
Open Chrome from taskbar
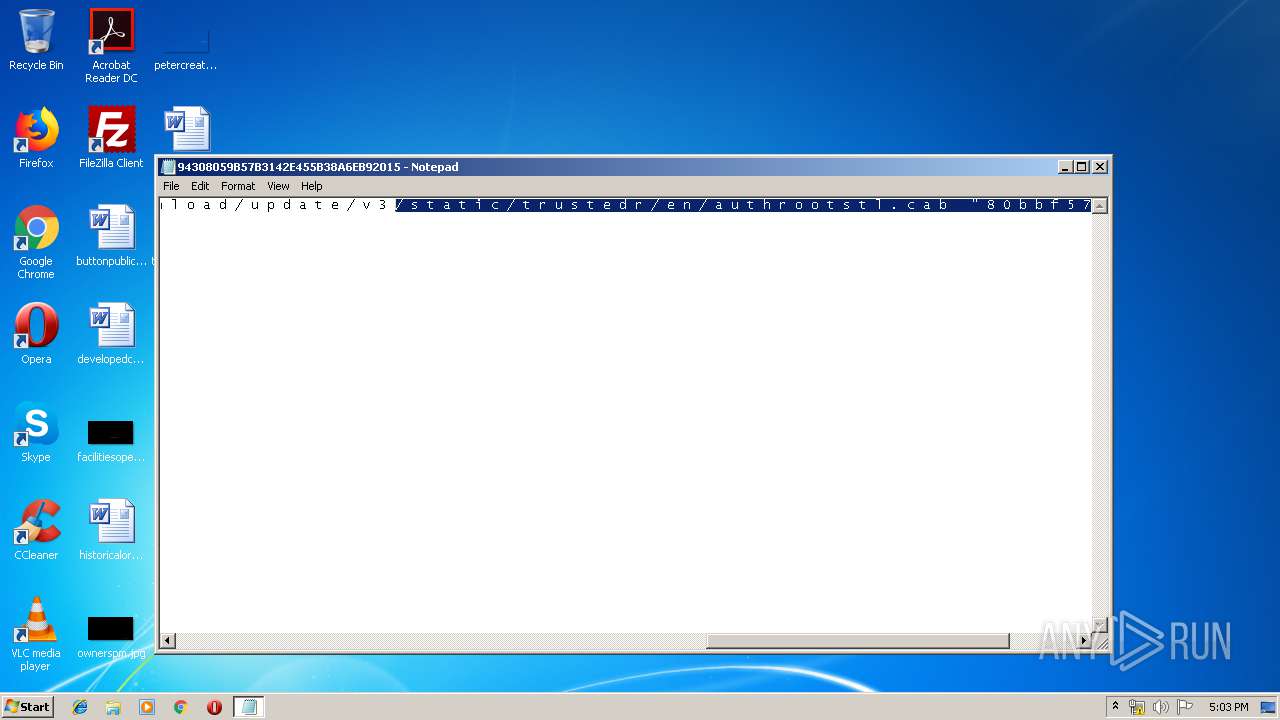[180, 707]
